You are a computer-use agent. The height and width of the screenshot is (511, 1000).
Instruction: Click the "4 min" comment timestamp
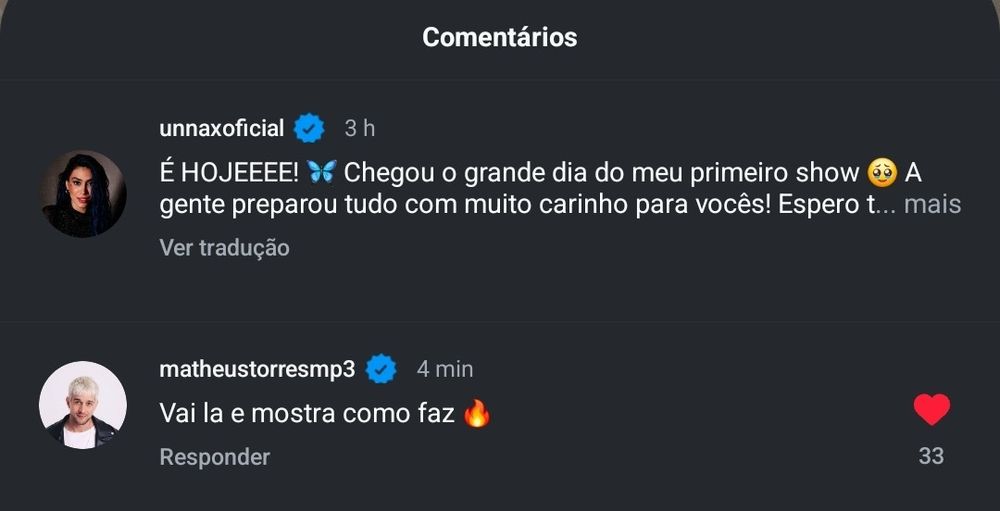(445, 369)
